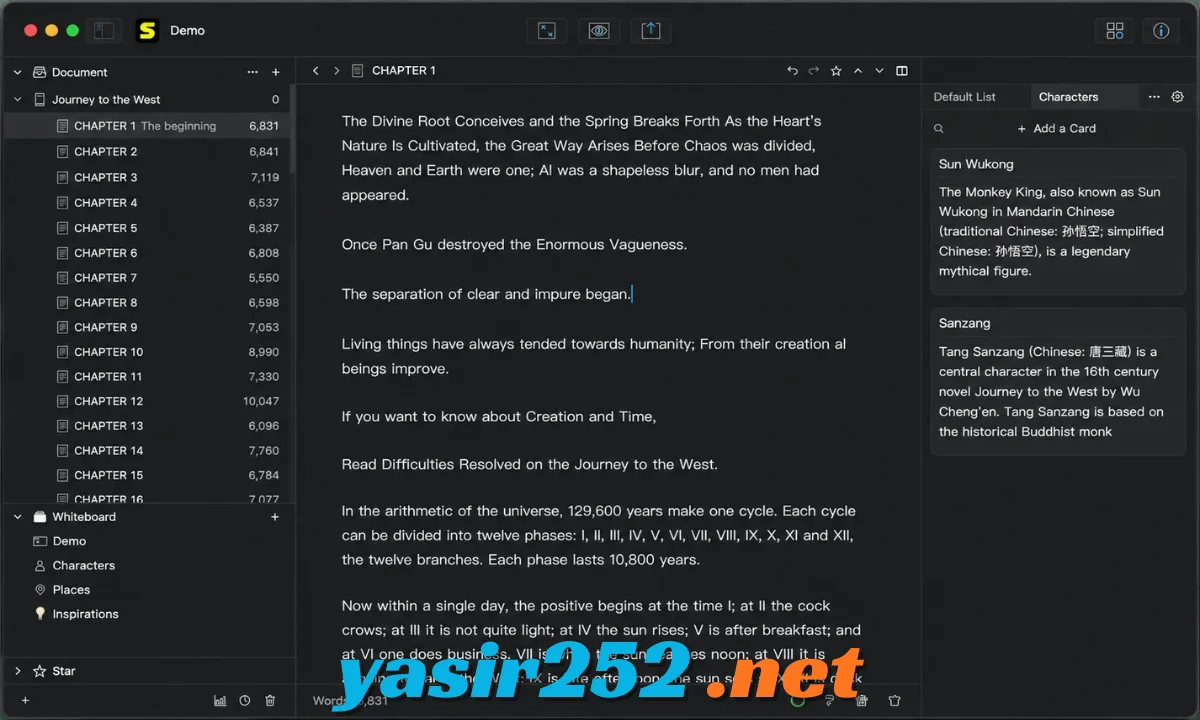The image size is (1200, 720).
Task: Open Document section more options (three dots)
Action: 253,72
